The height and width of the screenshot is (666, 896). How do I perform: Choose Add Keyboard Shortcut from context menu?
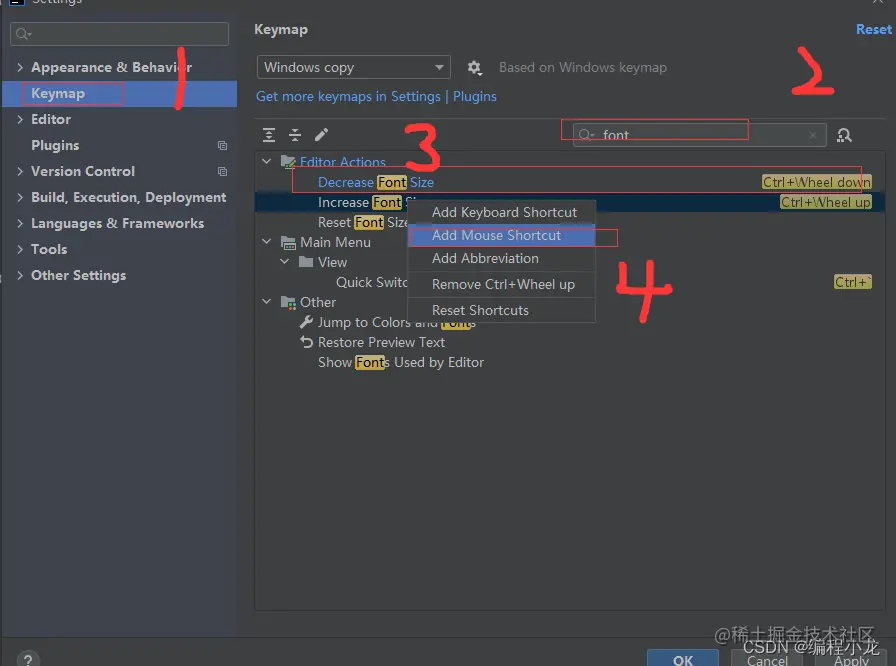(502, 212)
